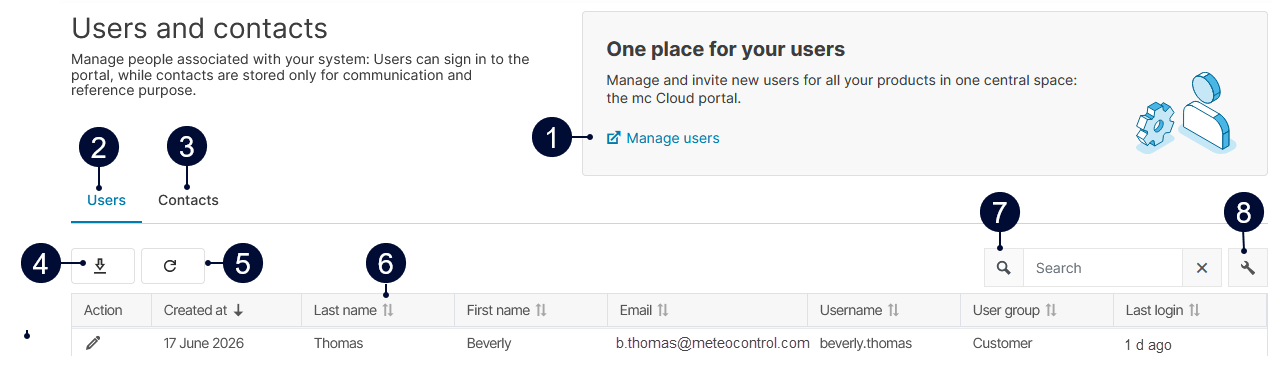
Task: Switch to the Users tab
Action: (106, 200)
